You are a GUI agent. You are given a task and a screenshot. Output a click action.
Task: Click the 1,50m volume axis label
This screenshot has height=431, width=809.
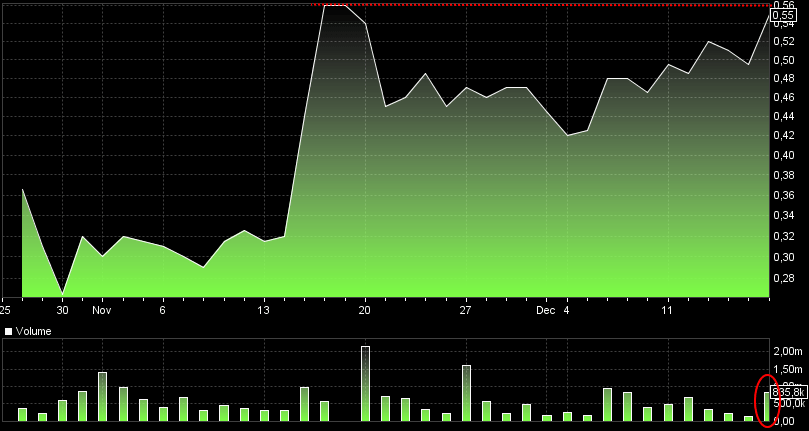click(786, 369)
